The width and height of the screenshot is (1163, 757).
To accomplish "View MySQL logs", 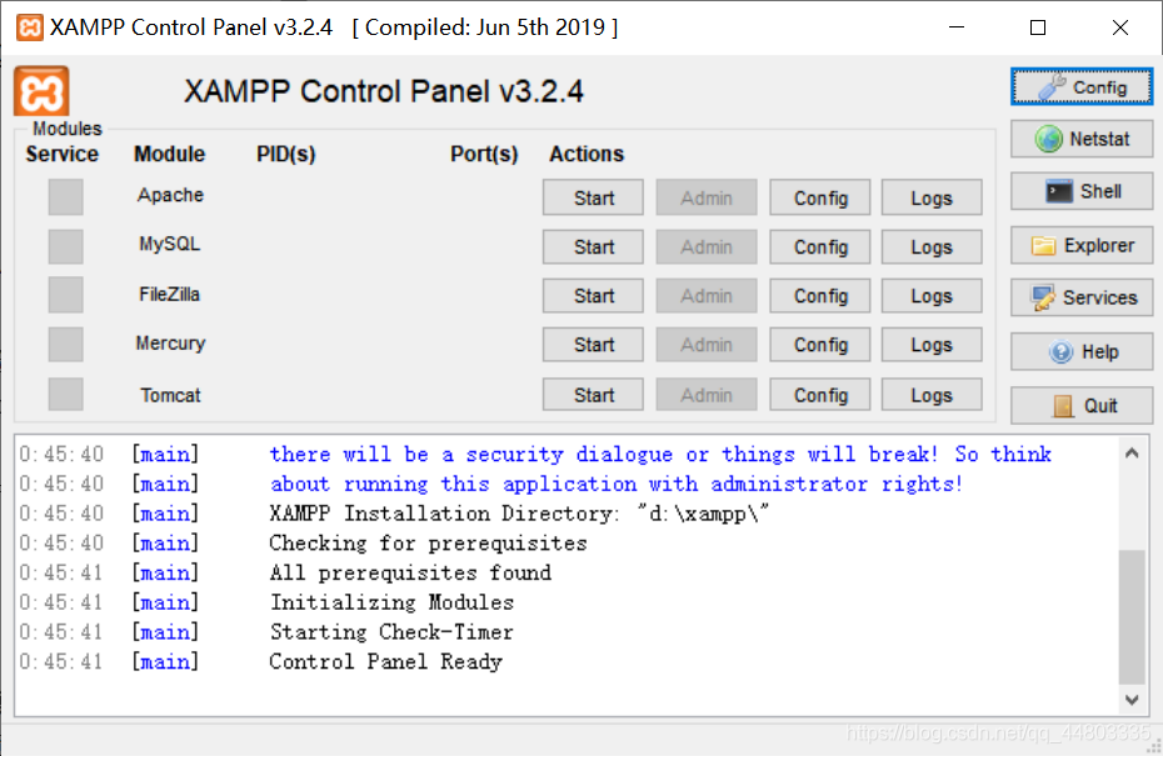I will pos(931,246).
